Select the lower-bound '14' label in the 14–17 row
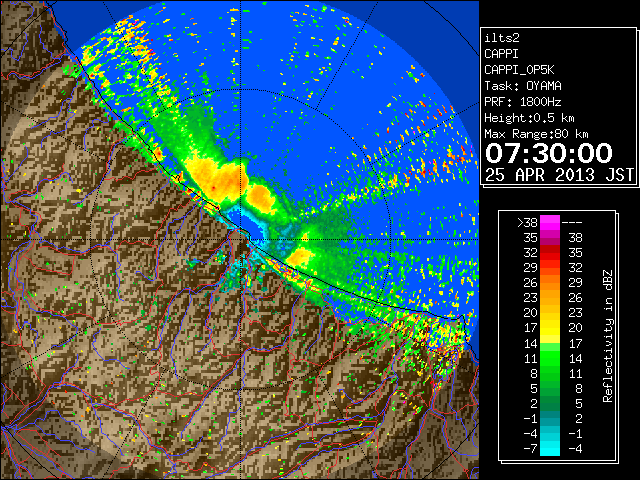This screenshot has height=480, width=640. click(531, 343)
